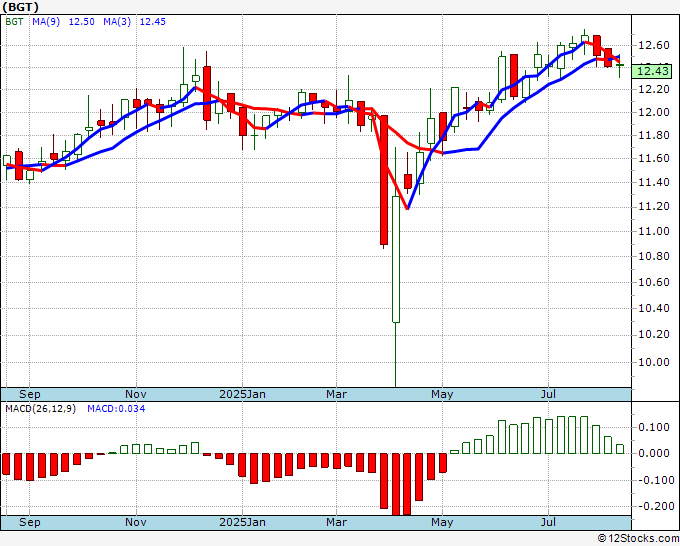Screen dimensions: 680x546
Task: Select the 11.60 price axis label
Action: (654, 158)
